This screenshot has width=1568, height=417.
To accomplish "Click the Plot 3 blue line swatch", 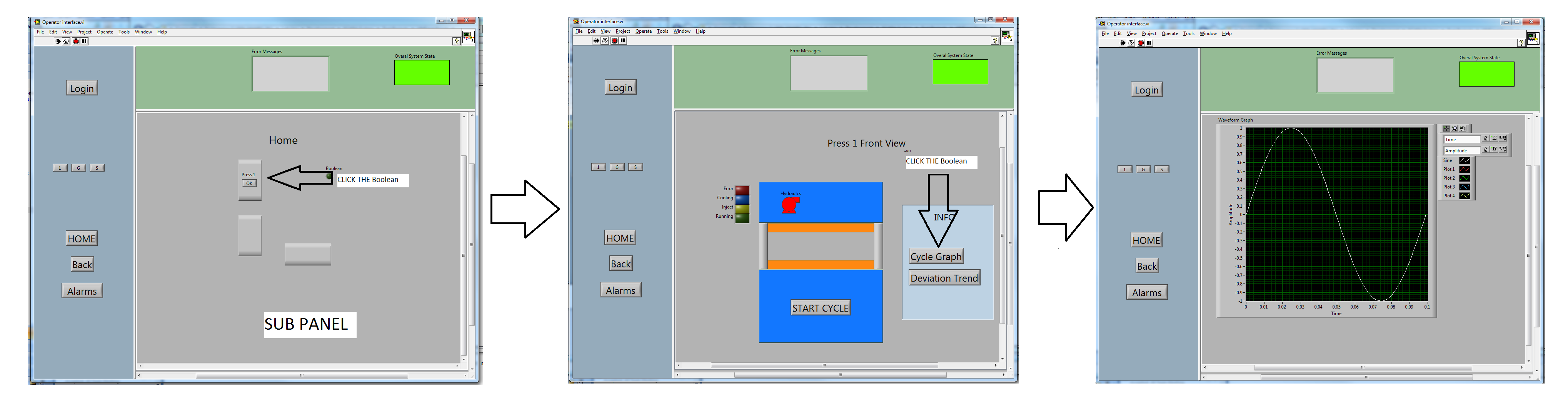I will 1465,187.
